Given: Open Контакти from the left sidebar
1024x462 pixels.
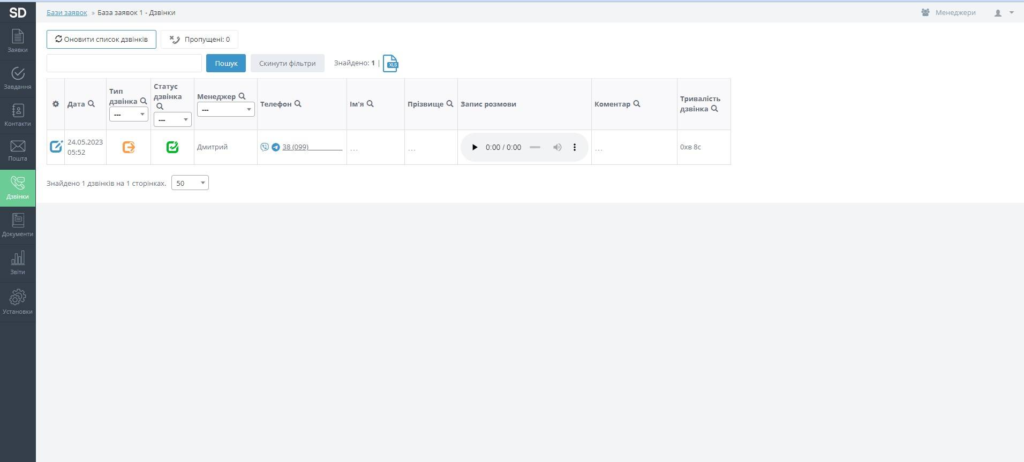Looking at the screenshot, I should 17,115.
